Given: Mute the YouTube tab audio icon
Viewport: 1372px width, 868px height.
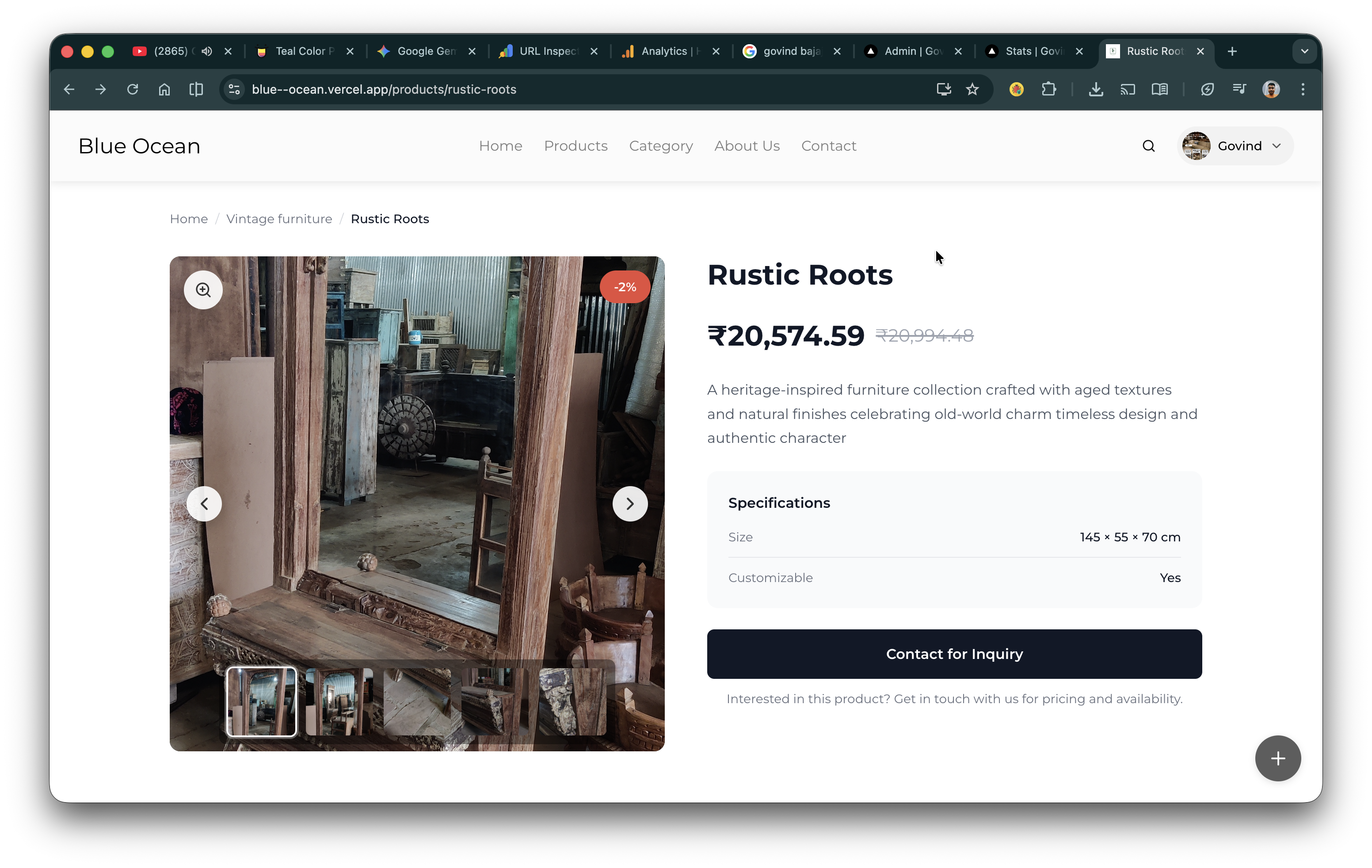Looking at the screenshot, I should (207, 51).
